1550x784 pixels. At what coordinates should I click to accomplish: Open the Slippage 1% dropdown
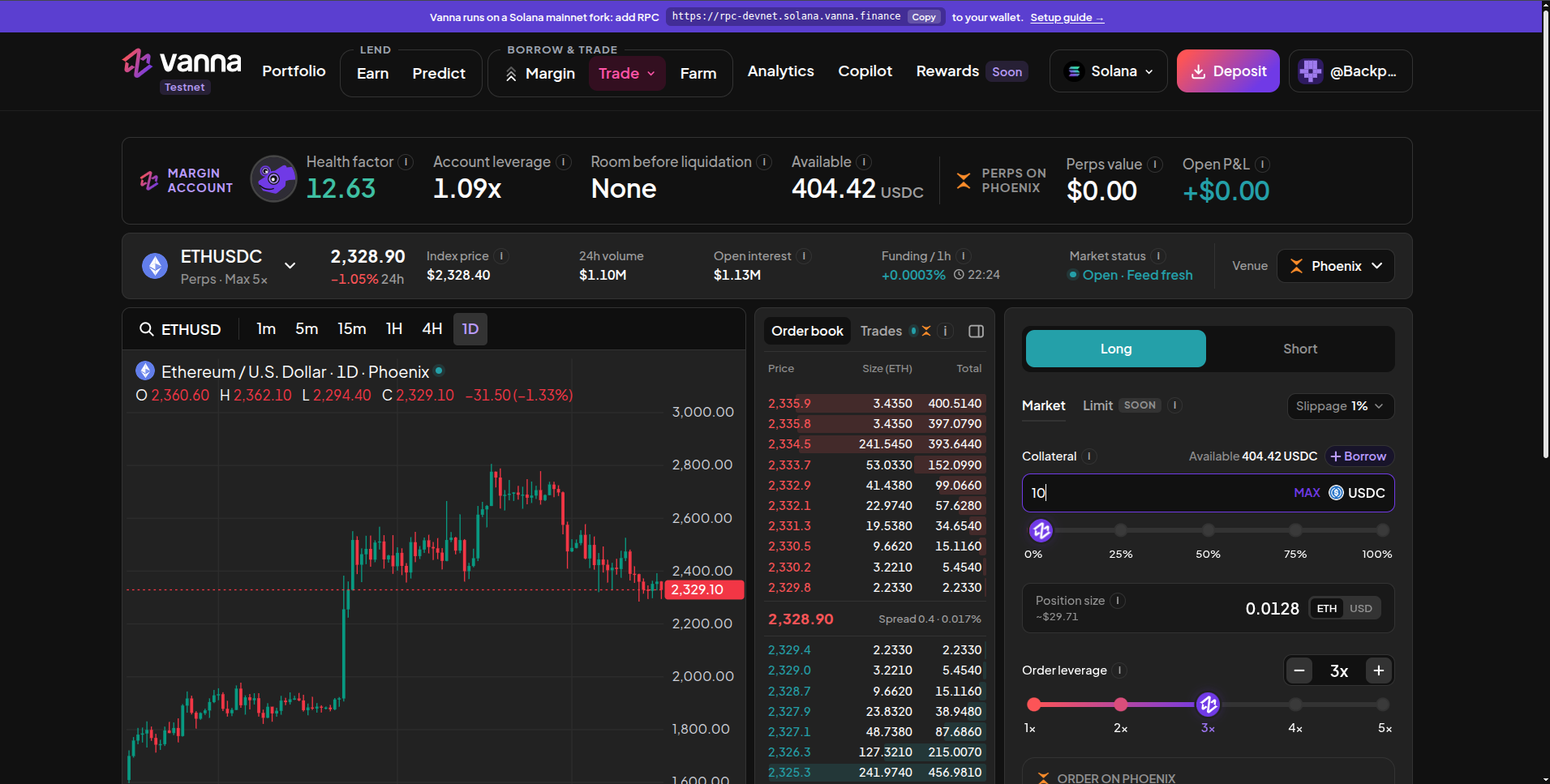coord(1341,406)
